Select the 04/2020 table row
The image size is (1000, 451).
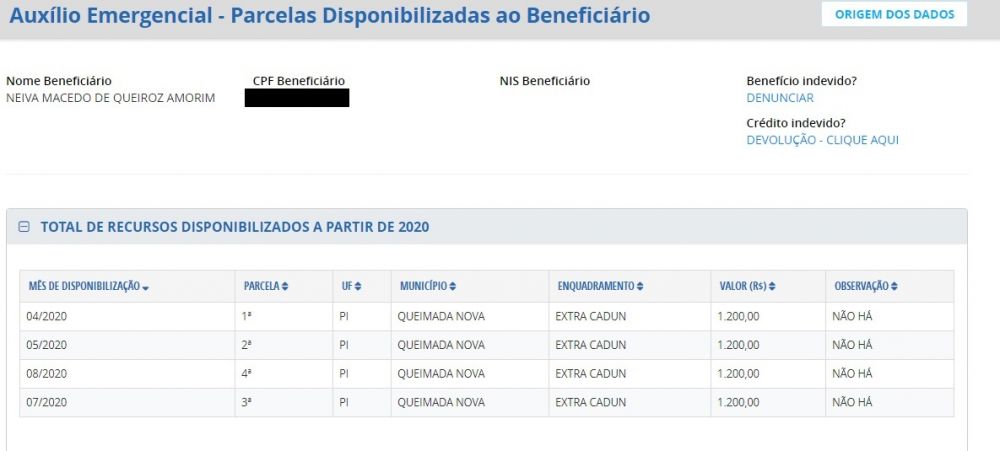pyautogui.click(x=487, y=316)
